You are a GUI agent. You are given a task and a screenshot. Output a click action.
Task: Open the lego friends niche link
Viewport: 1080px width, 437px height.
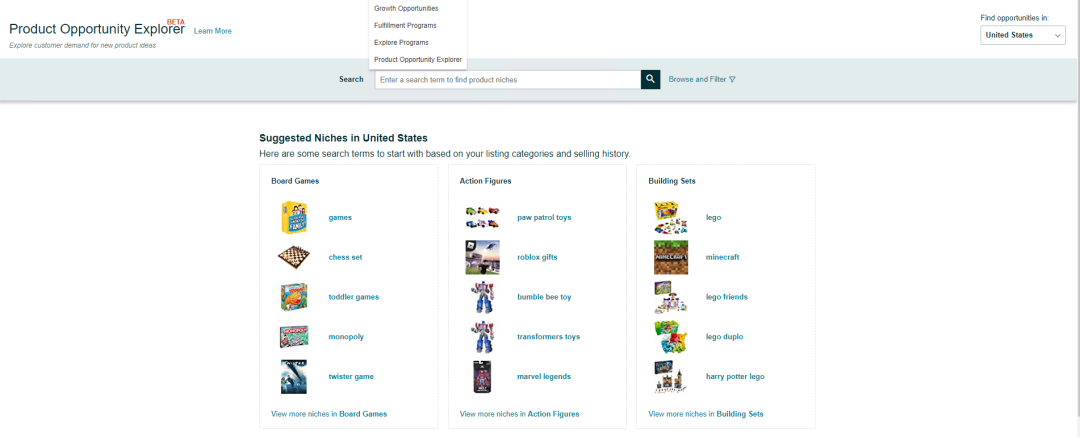tap(727, 297)
